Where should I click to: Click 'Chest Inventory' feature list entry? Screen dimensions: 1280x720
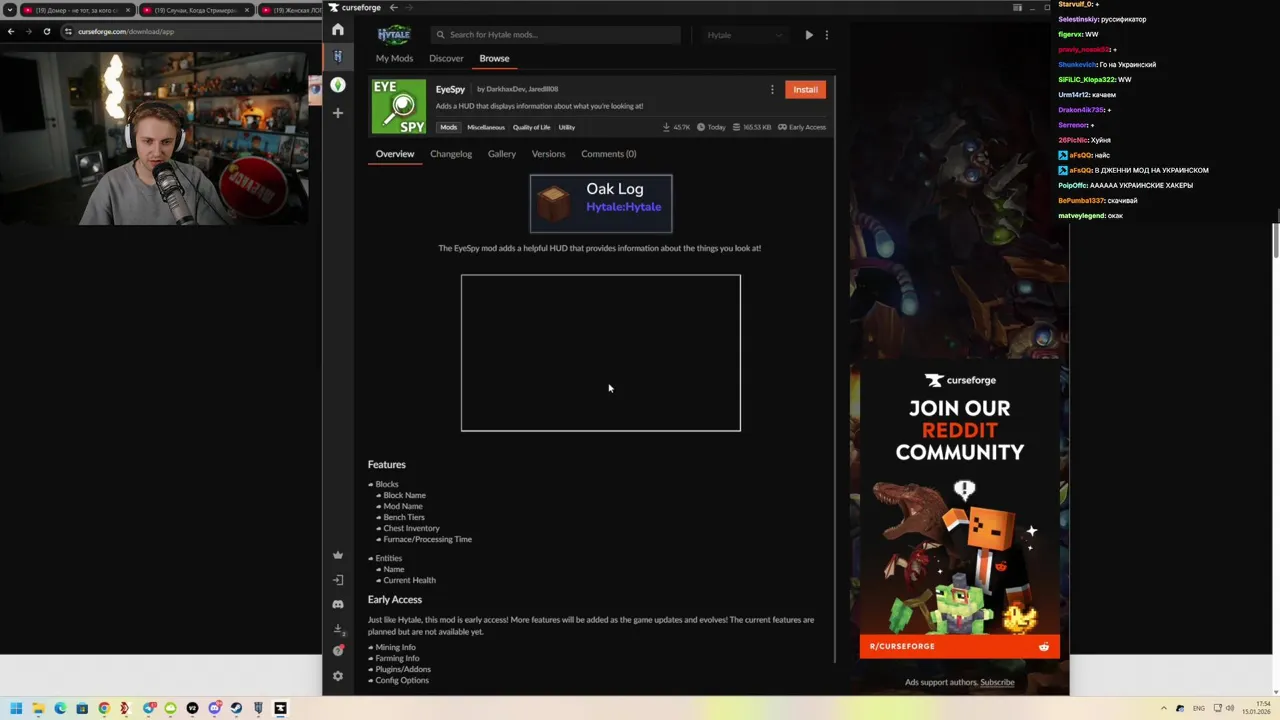411,528
